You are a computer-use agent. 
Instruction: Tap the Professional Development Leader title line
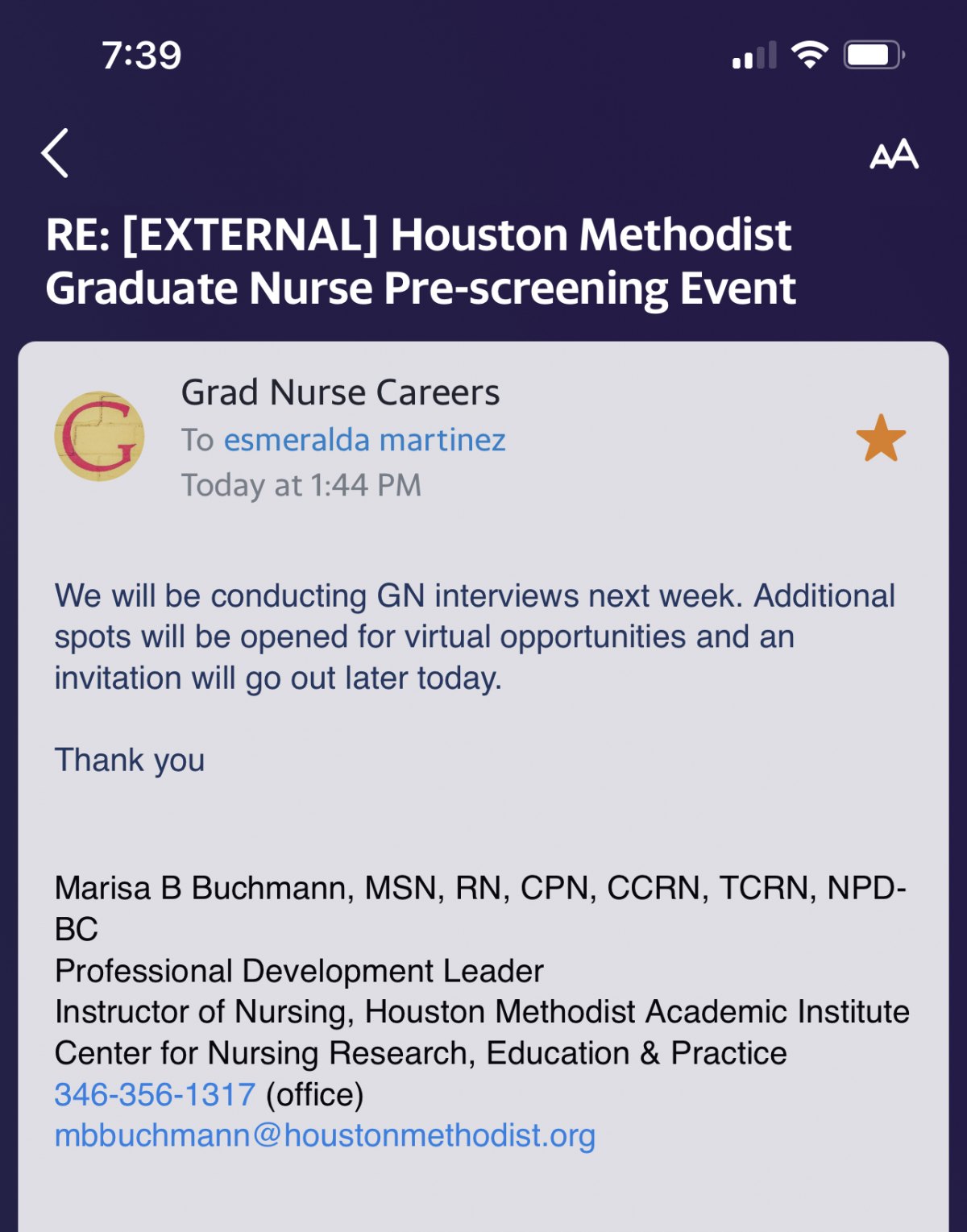coord(299,971)
